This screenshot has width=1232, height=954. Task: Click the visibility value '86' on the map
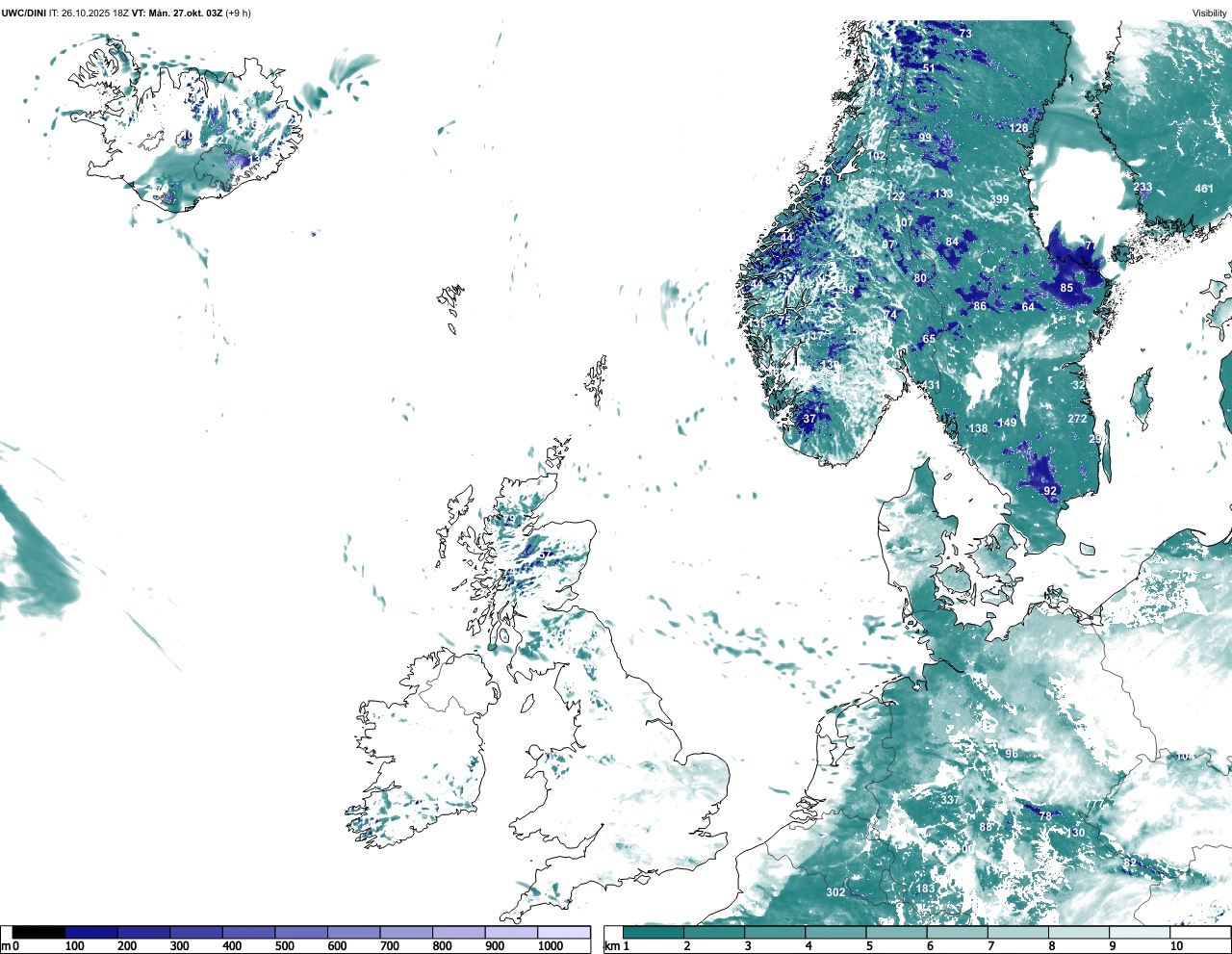tap(980, 306)
